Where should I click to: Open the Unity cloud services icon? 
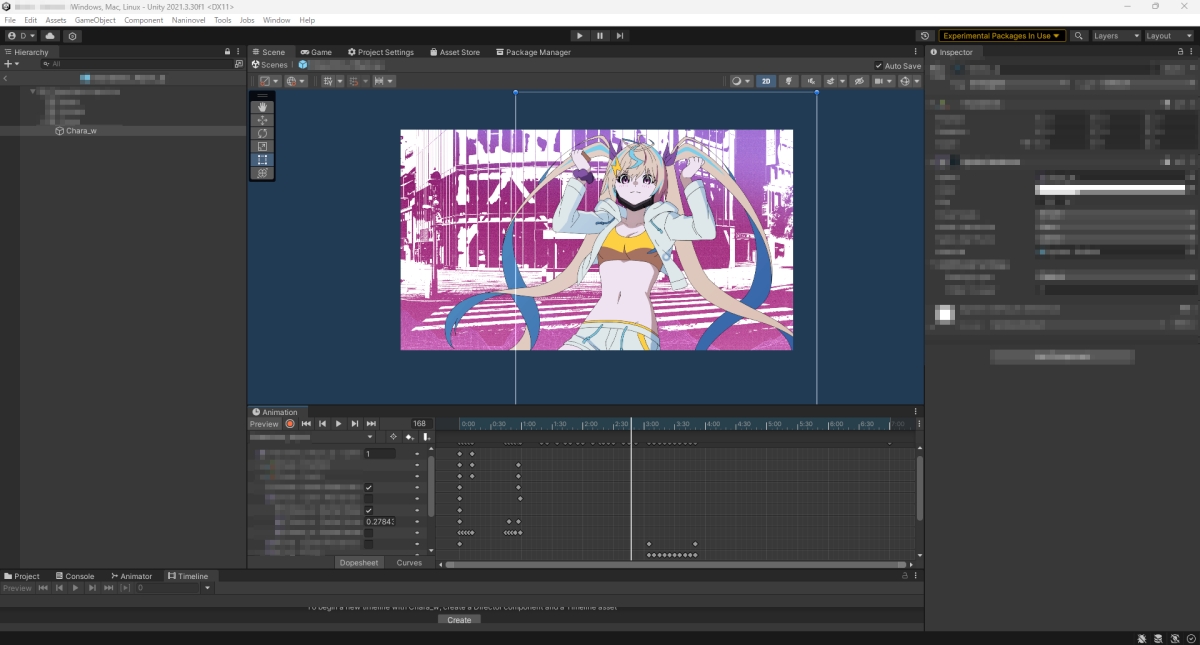pos(50,36)
